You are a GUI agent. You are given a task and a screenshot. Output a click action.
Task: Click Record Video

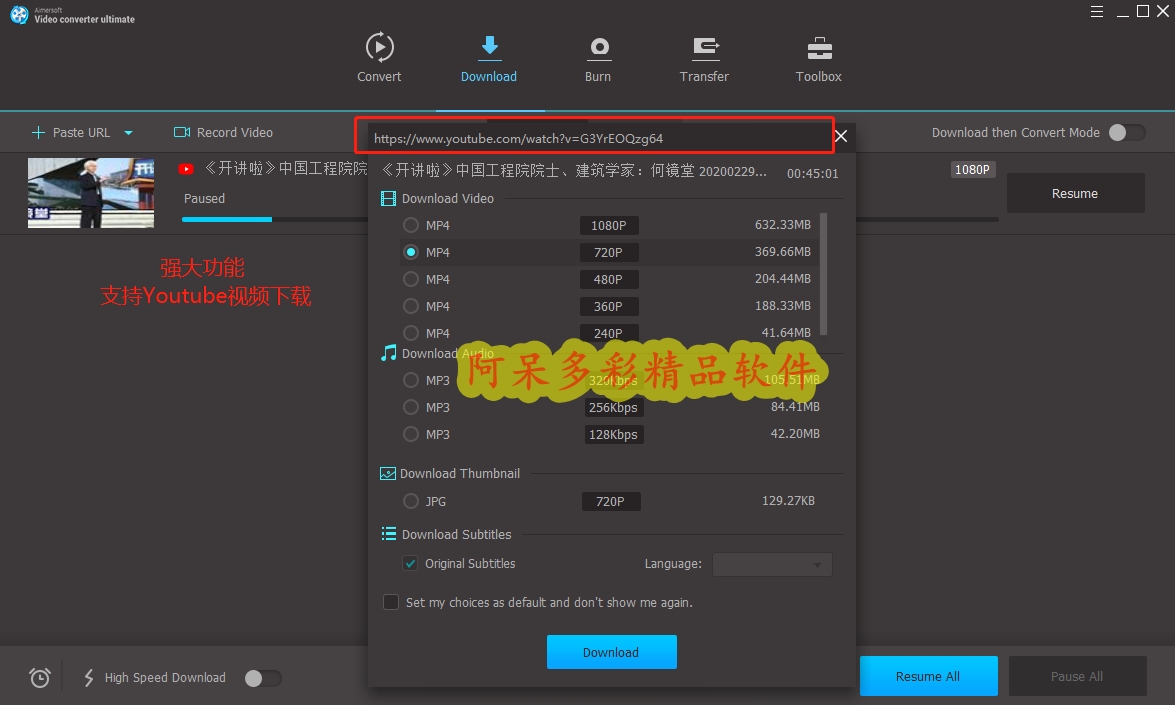223,133
